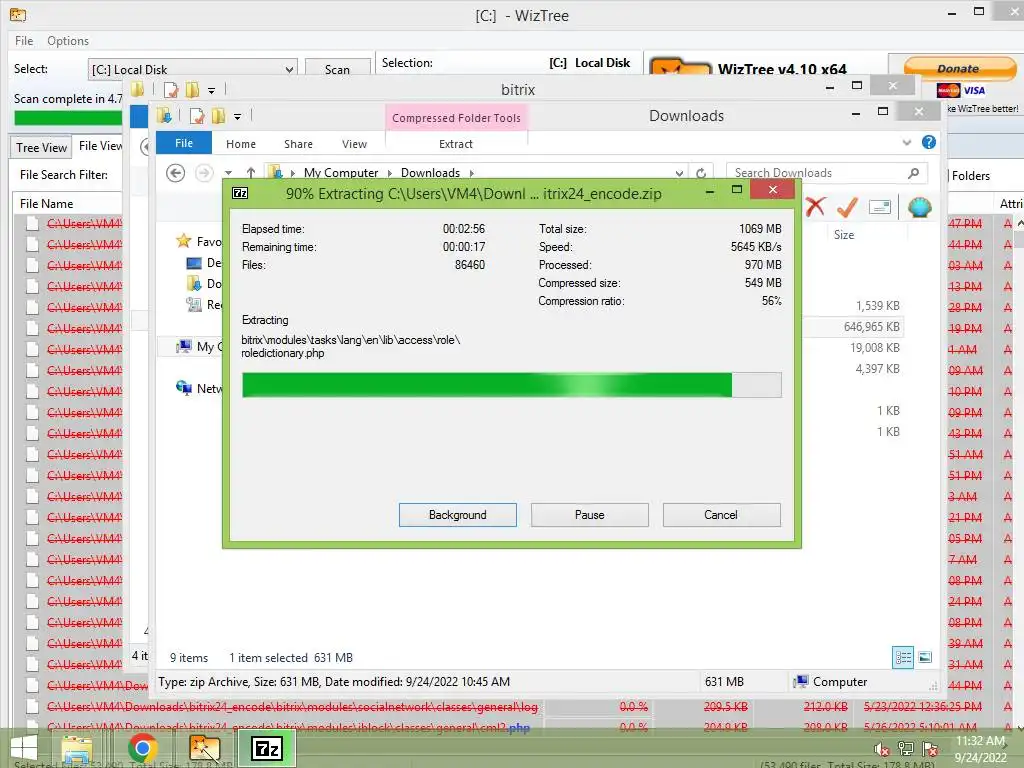Viewport: 1024px width, 768px height.
Task: Click the network icon in system tray
Action: point(906,749)
